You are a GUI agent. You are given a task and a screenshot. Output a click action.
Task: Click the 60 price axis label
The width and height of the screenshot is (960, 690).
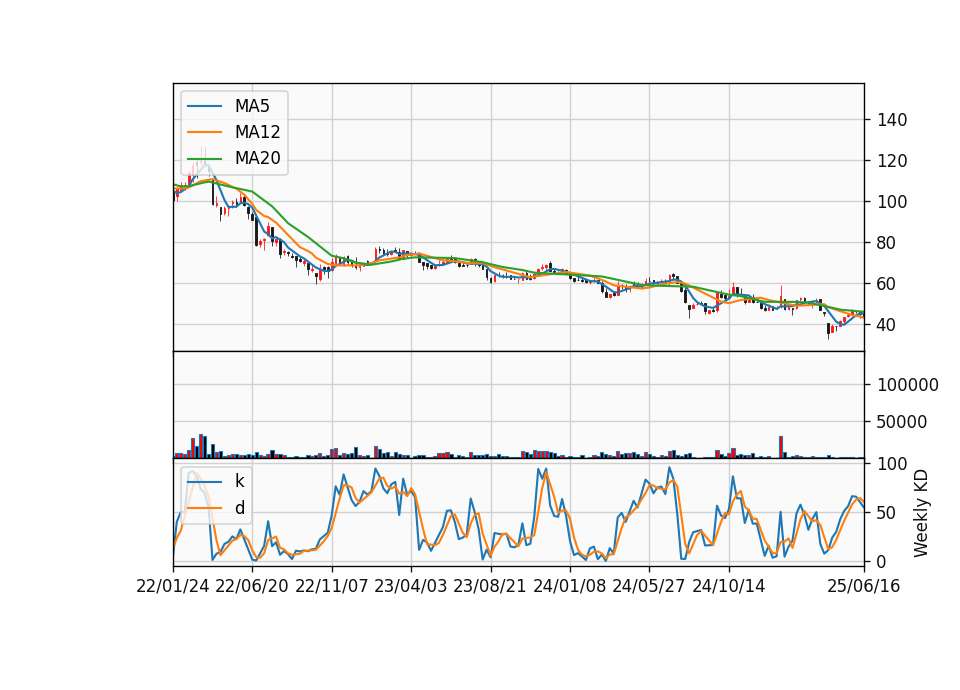point(887,284)
